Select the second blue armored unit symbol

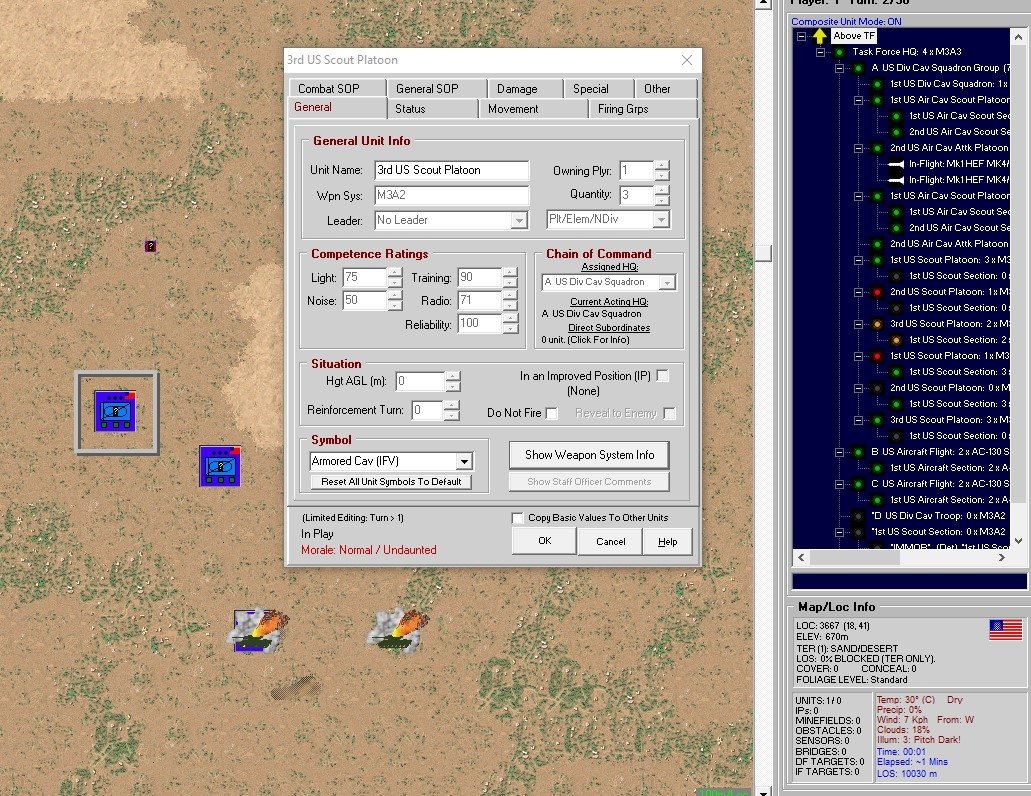click(220, 466)
